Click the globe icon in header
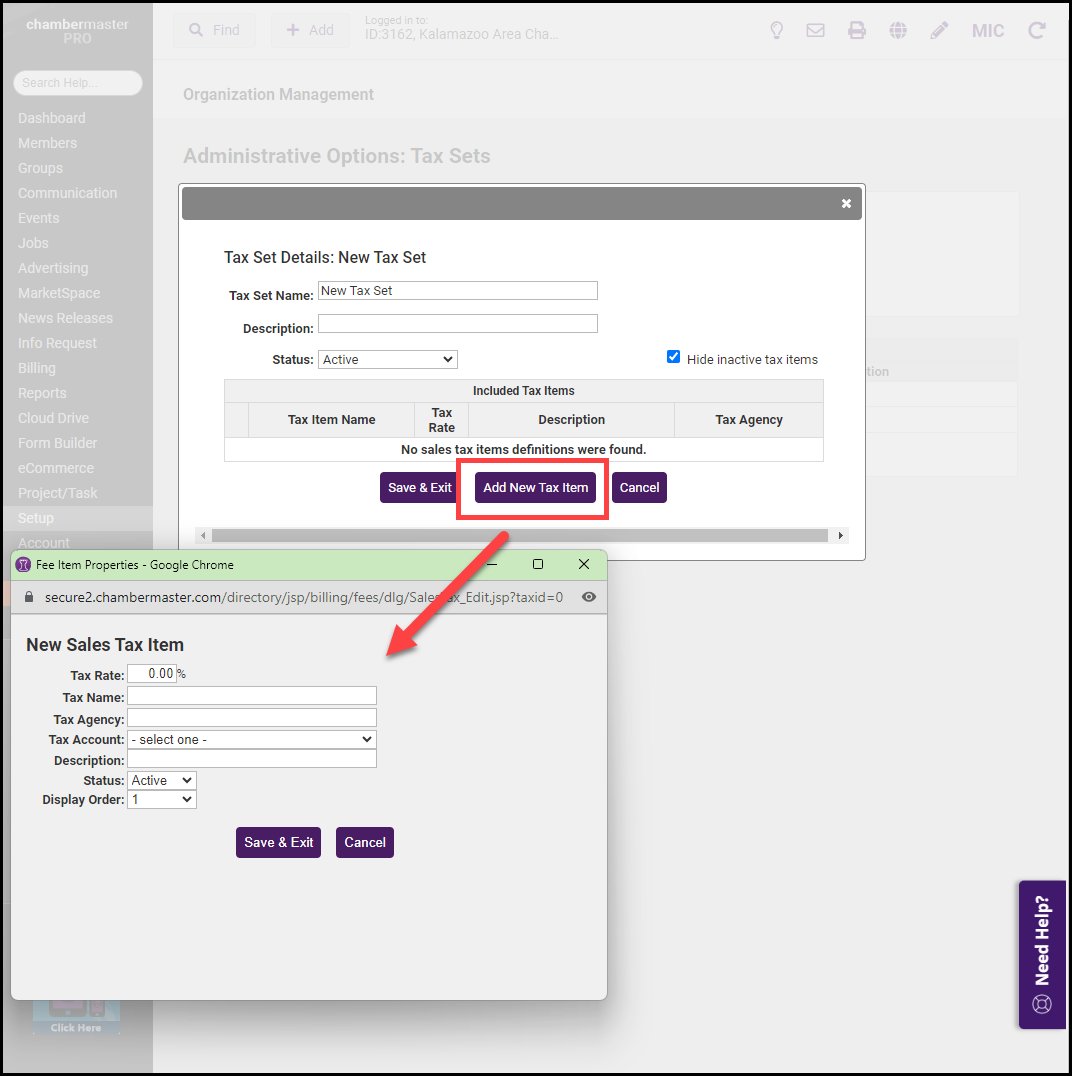This screenshot has height=1076, width=1072. pyautogui.click(x=898, y=30)
